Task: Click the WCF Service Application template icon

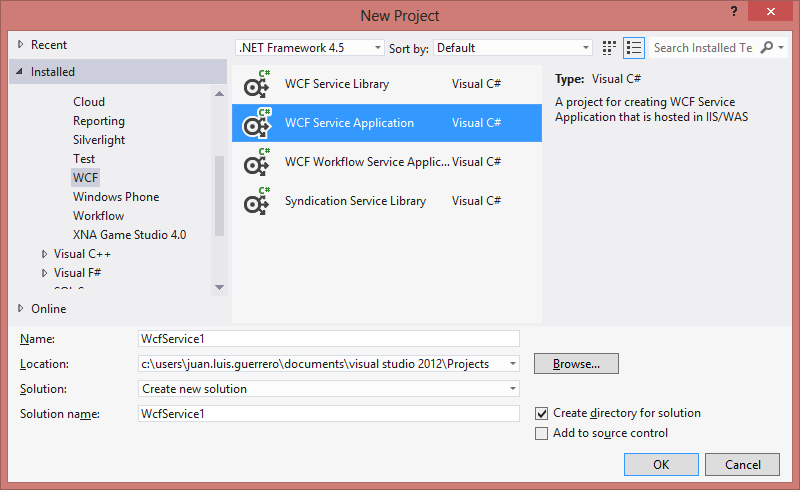Action: point(258,123)
